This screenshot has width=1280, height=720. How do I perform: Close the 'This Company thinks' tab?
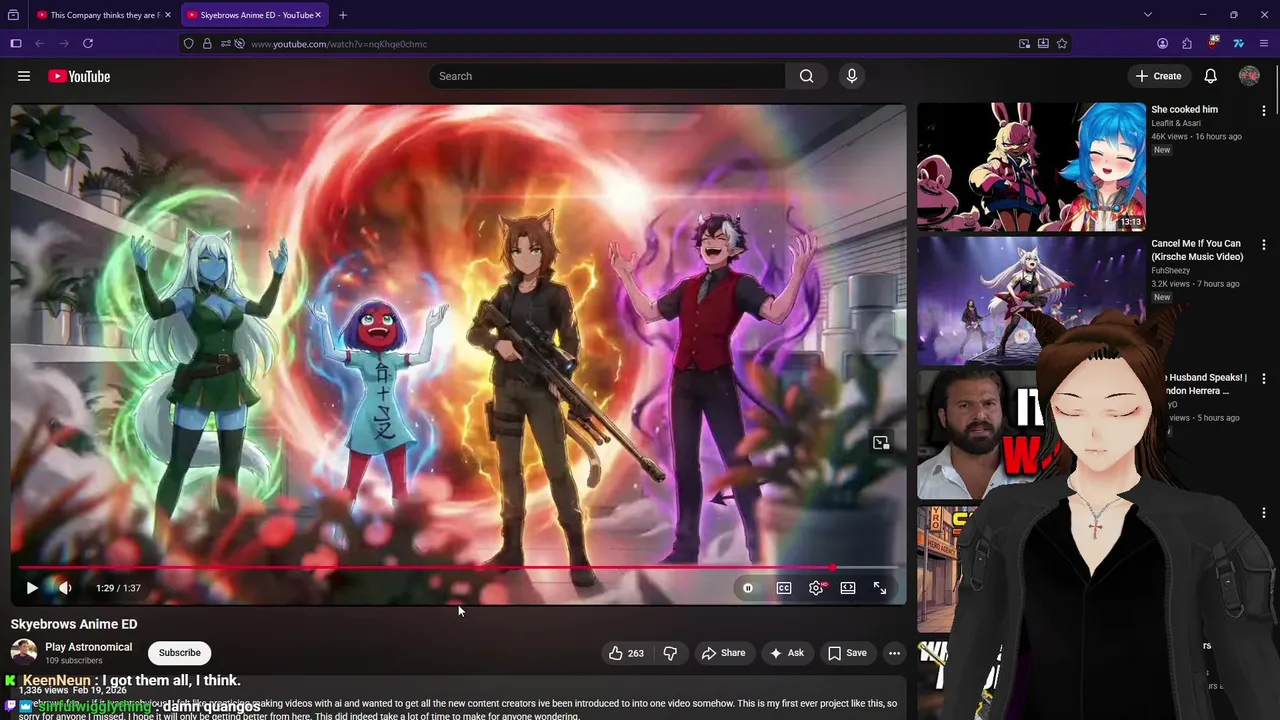point(168,15)
